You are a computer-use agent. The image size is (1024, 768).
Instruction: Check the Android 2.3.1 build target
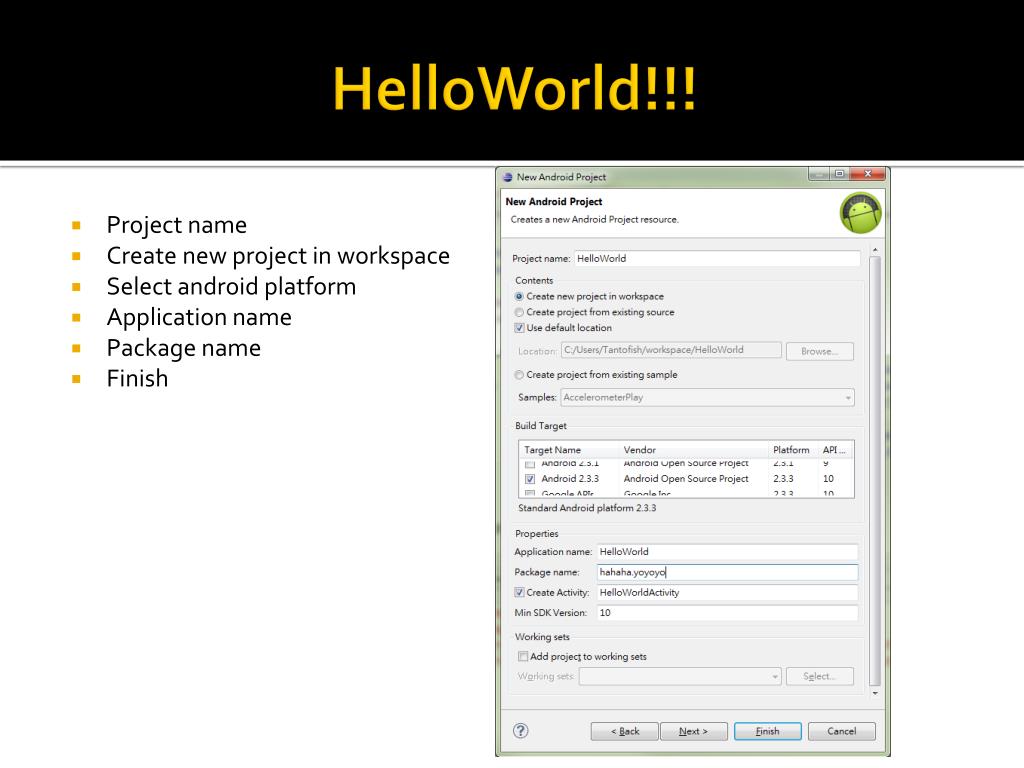pos(530,464)
